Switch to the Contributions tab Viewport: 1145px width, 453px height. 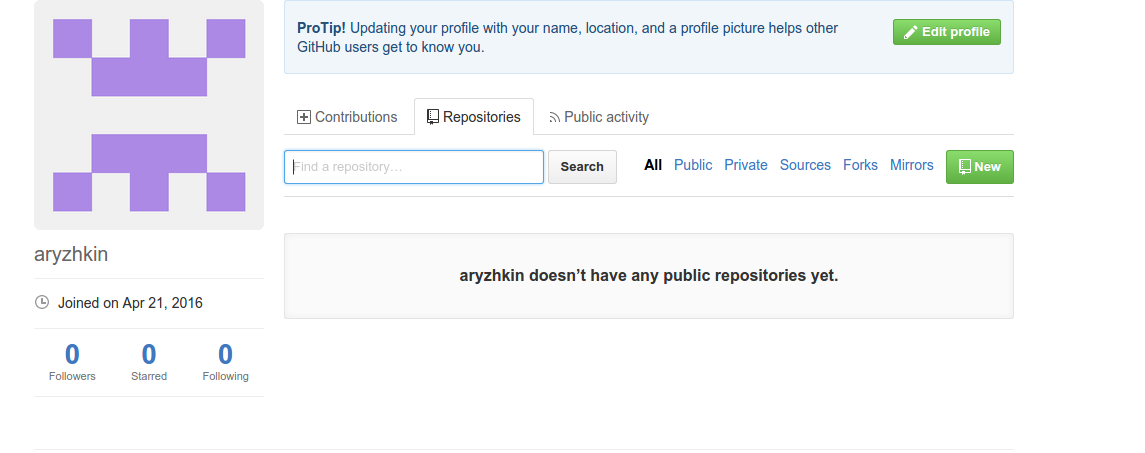[x=347, y=117]
